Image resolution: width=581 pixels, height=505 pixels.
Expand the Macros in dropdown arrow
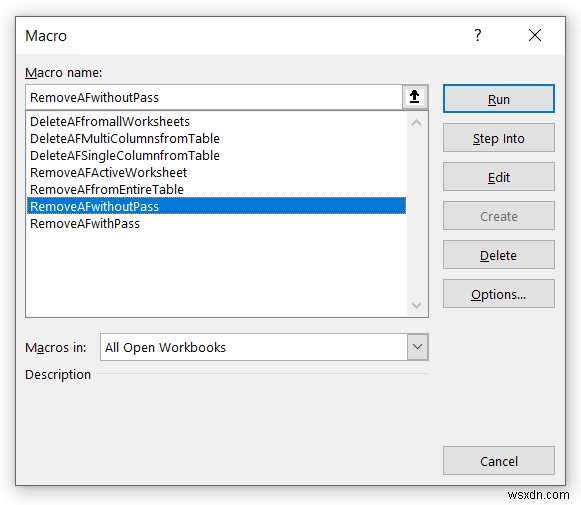coord(418,347)
